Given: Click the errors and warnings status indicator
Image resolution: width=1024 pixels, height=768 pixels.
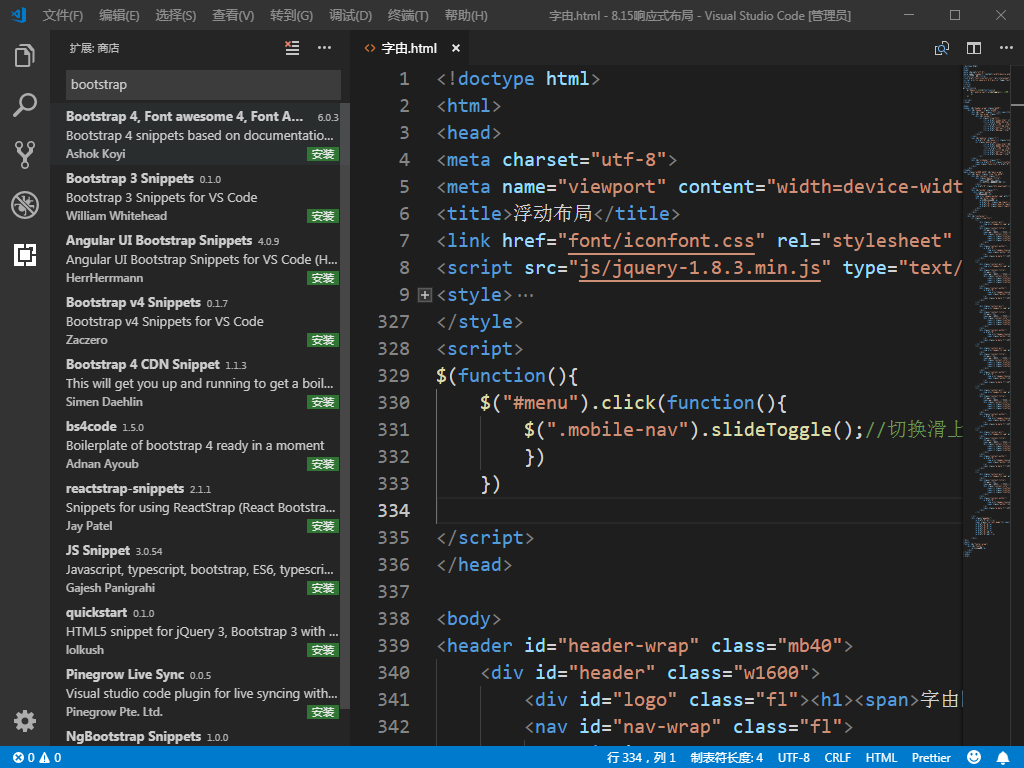Looking at the screenshot, I should (x=37, y=758).
